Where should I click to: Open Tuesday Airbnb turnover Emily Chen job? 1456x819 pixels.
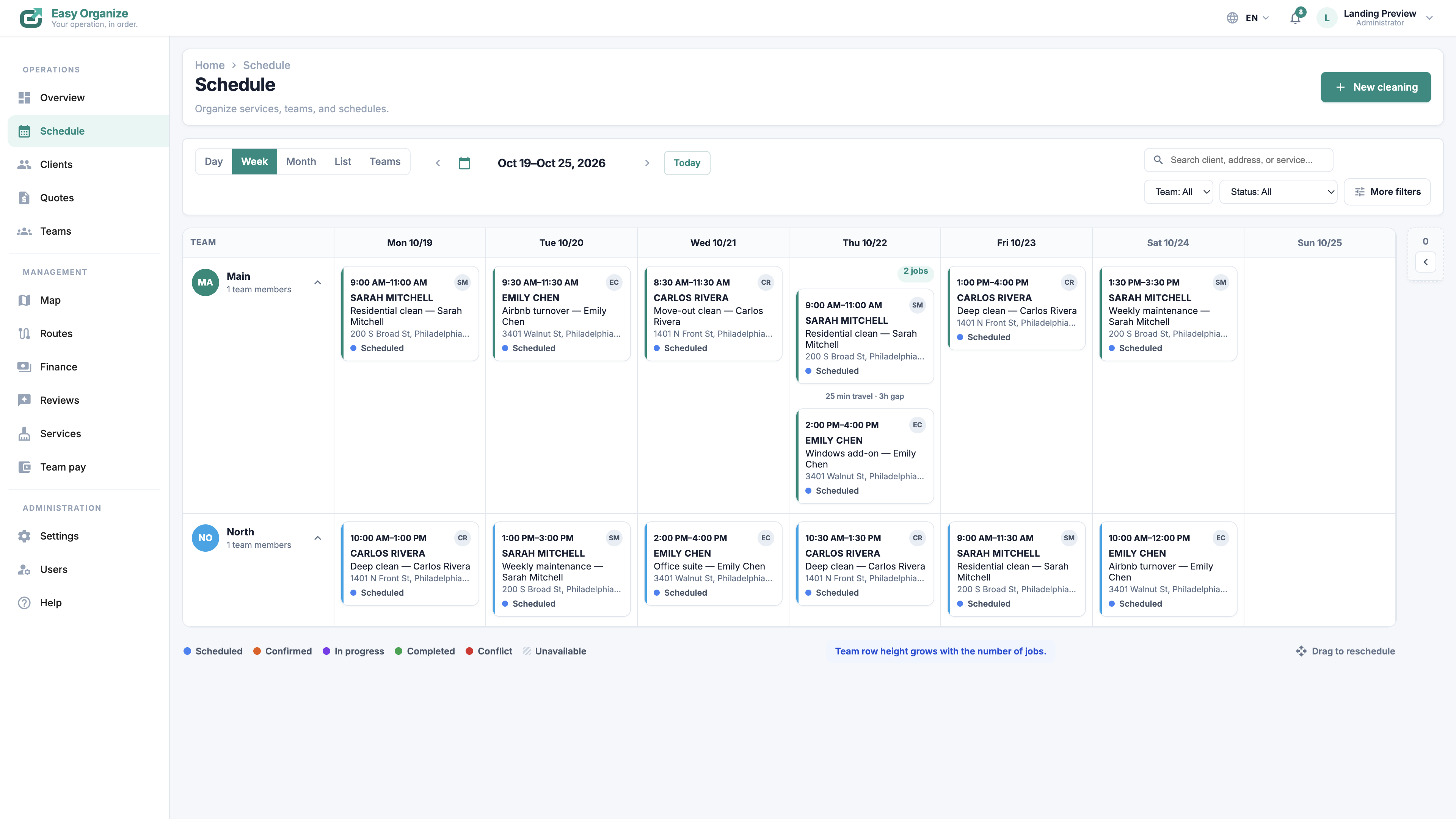pos(561,314)
